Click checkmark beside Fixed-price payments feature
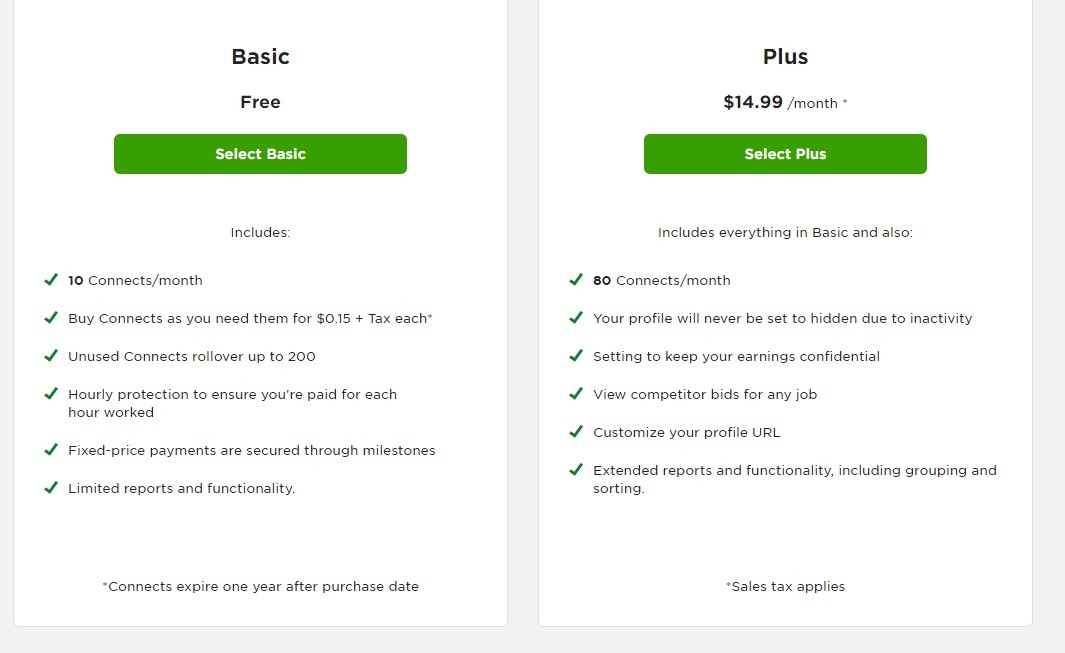 tap(51, 450)
